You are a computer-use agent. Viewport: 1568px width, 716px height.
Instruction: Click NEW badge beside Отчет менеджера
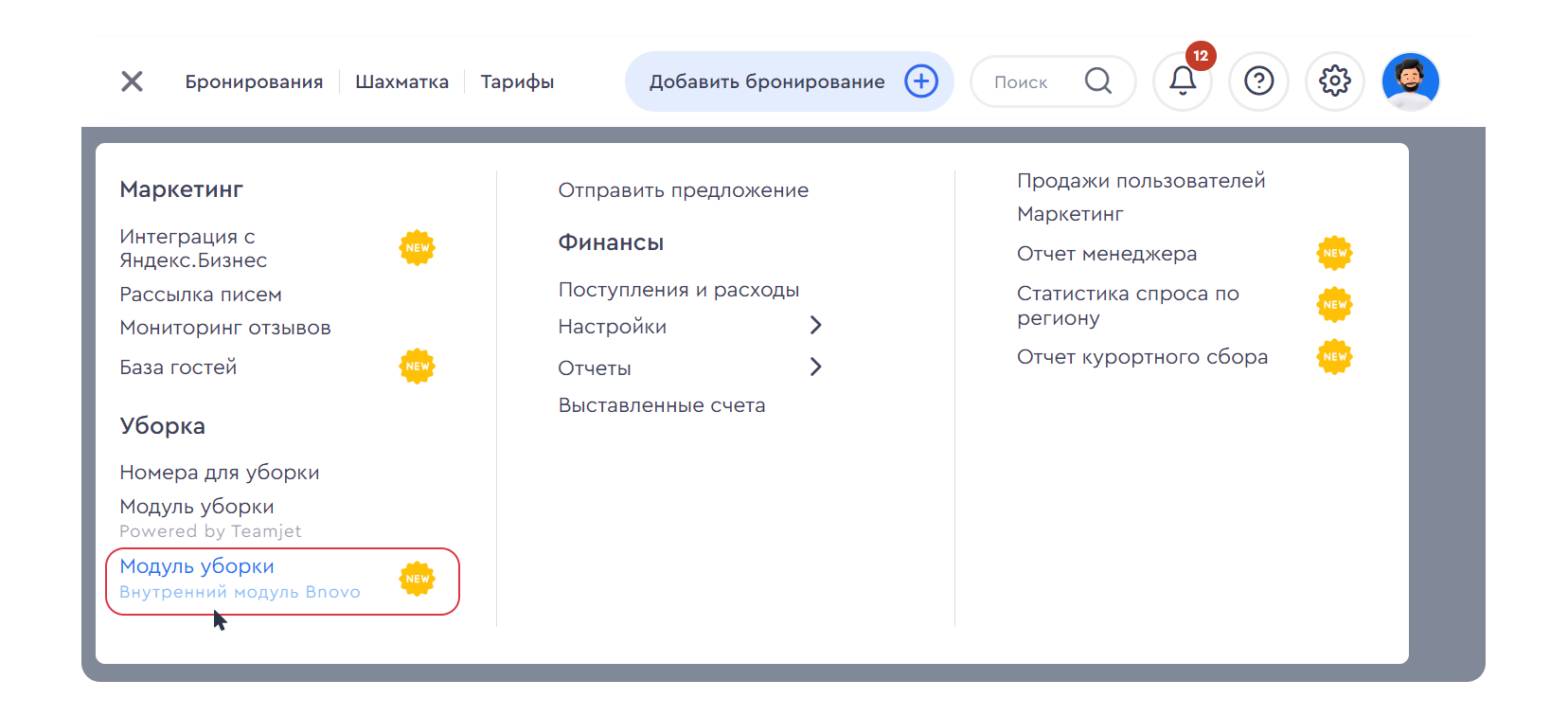click(1334, 253)
